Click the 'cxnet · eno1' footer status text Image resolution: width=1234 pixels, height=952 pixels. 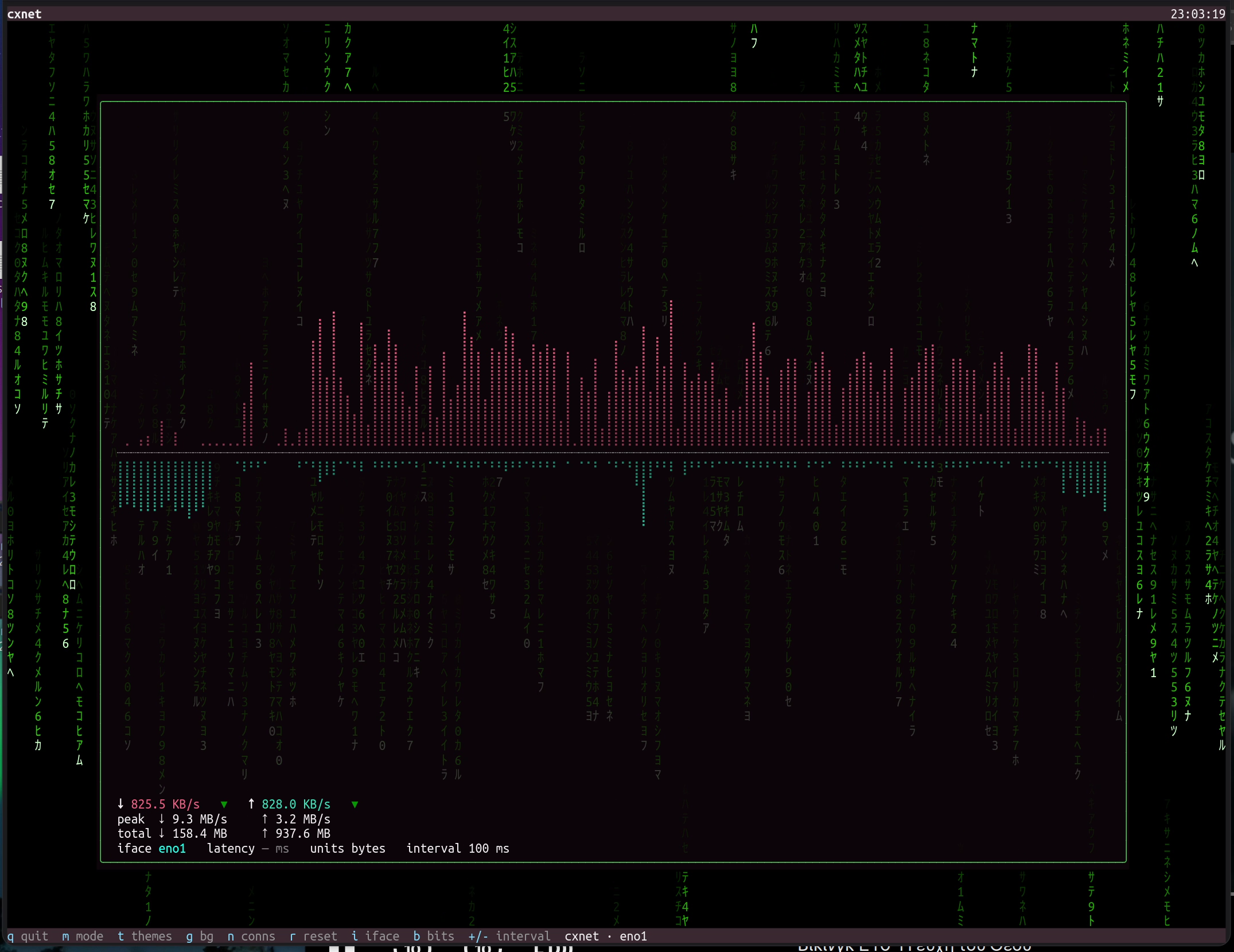606,936
